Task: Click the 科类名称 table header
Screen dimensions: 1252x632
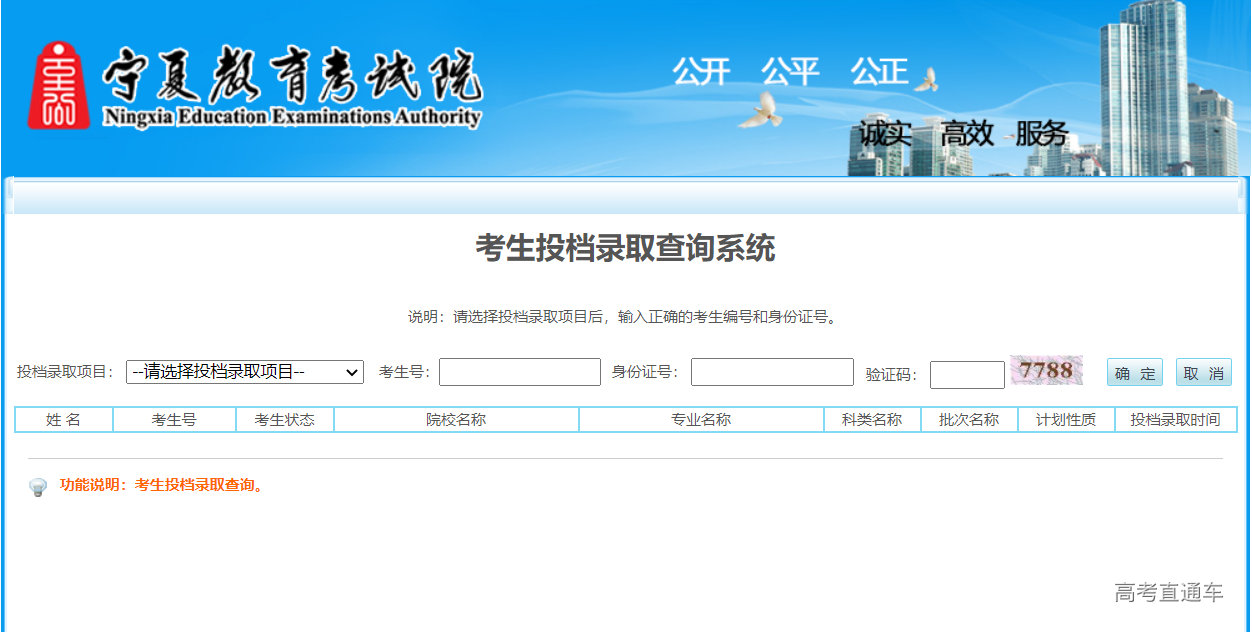Action: pyautogui.click(x=872, y=420)
